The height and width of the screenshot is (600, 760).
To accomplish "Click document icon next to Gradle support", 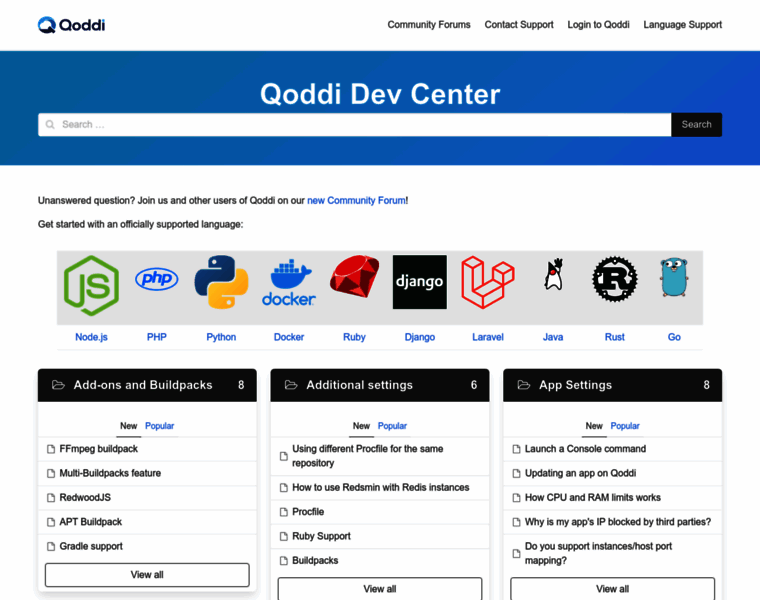I will [51, 547].
